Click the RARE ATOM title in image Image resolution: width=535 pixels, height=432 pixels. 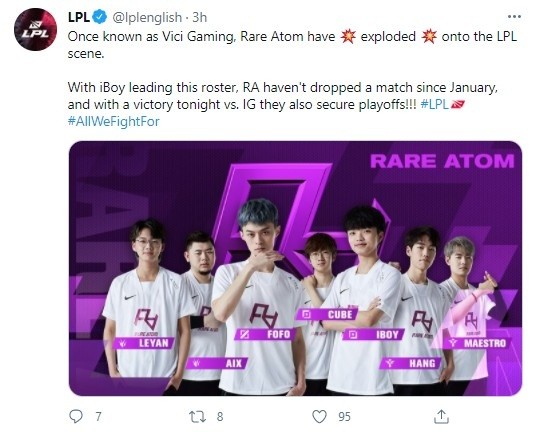442,161
